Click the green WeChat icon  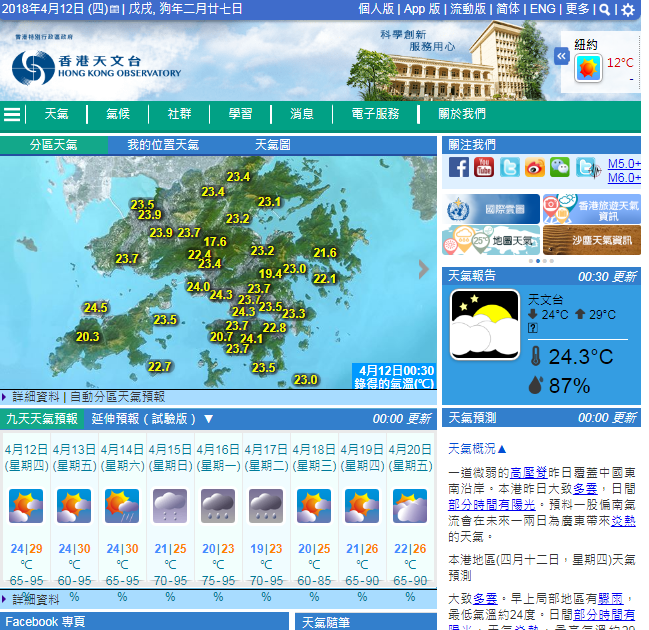[x=560, y=167]
